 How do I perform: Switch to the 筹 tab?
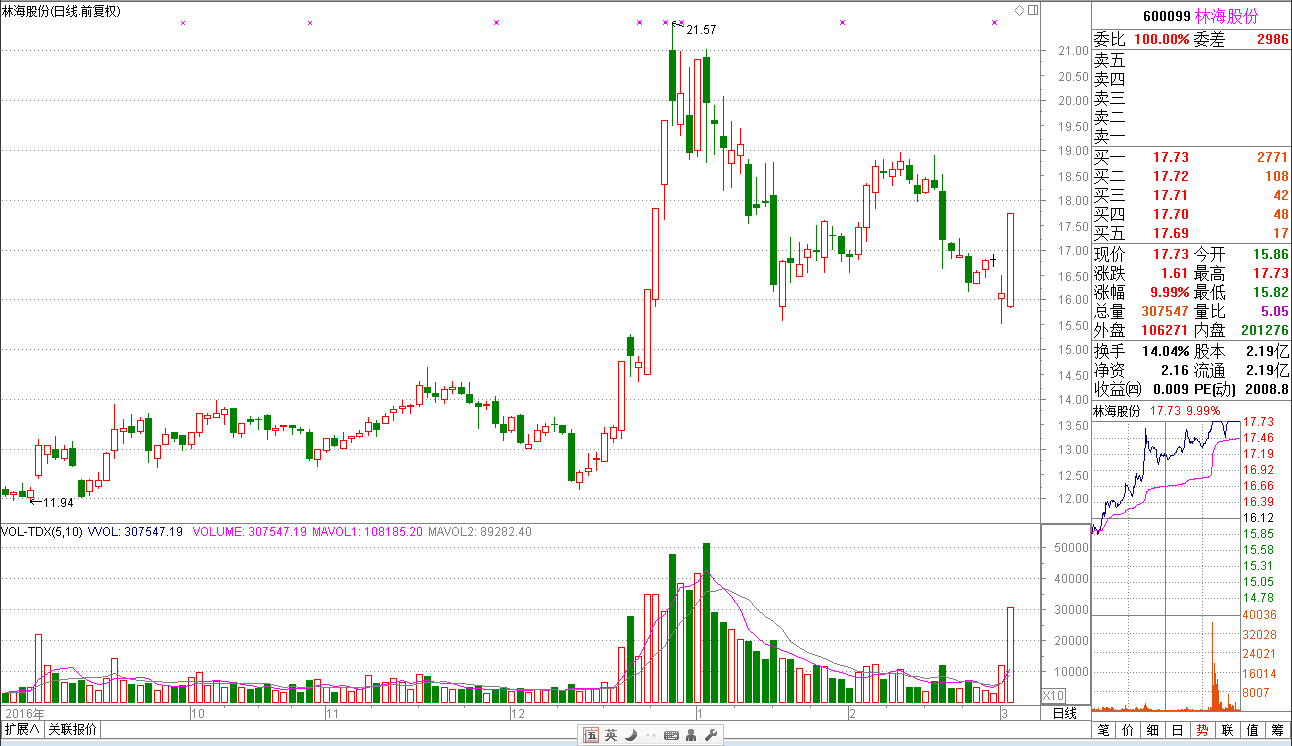coord(1278,731)
